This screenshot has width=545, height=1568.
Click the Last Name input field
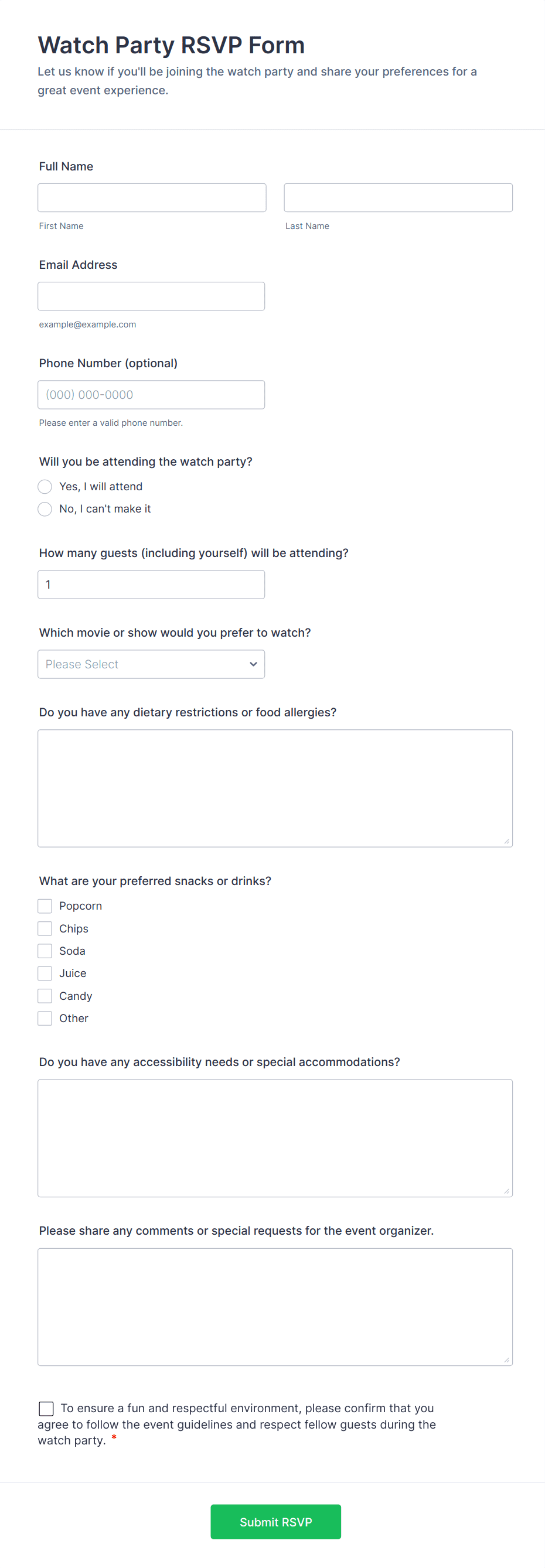[398, 198]
